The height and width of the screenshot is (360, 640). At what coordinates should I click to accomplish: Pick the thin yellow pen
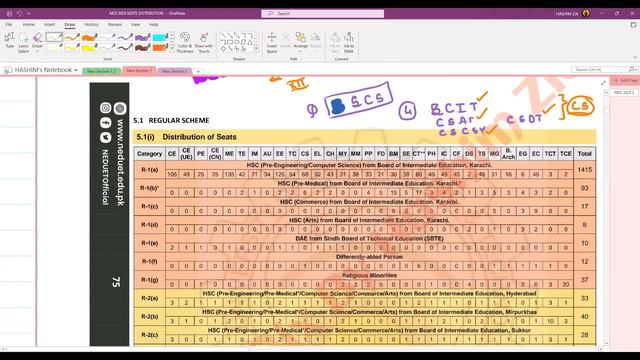[x=72, y=47]
